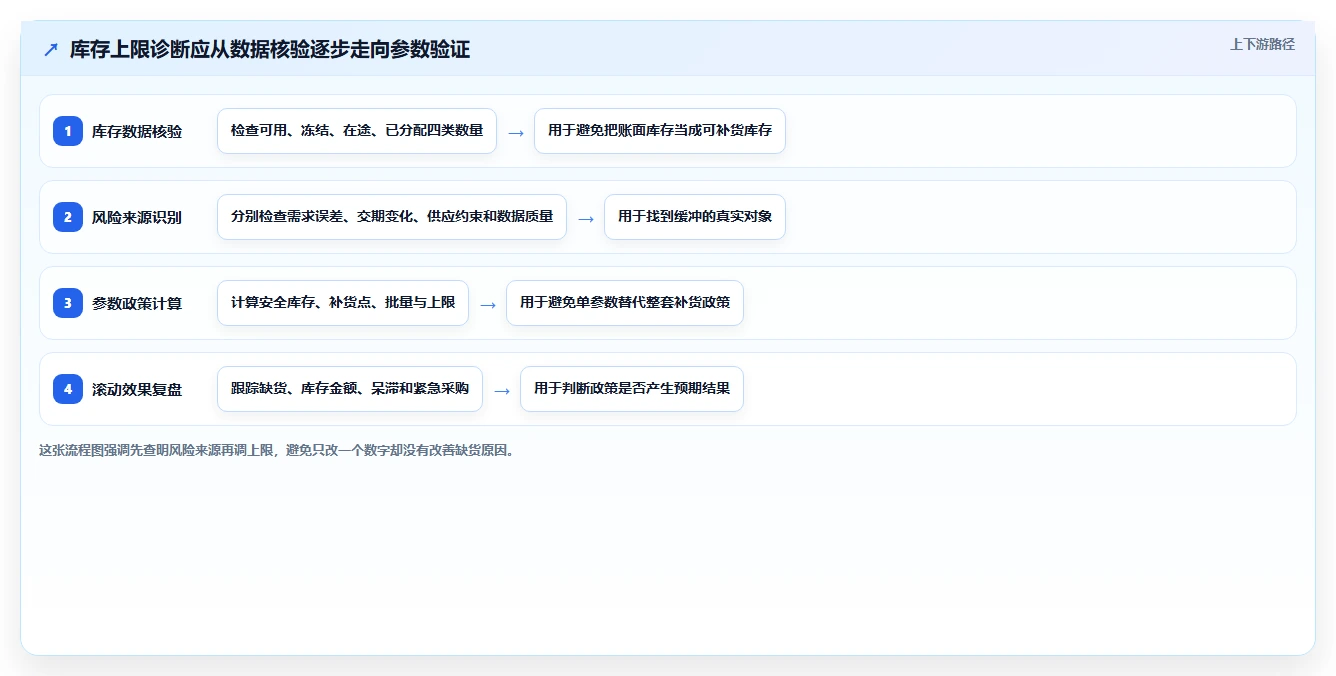This screenshot has width=1336, height=676.
Task: Click box 用于找到缓冲的真实对象
Action: [695, 217]
